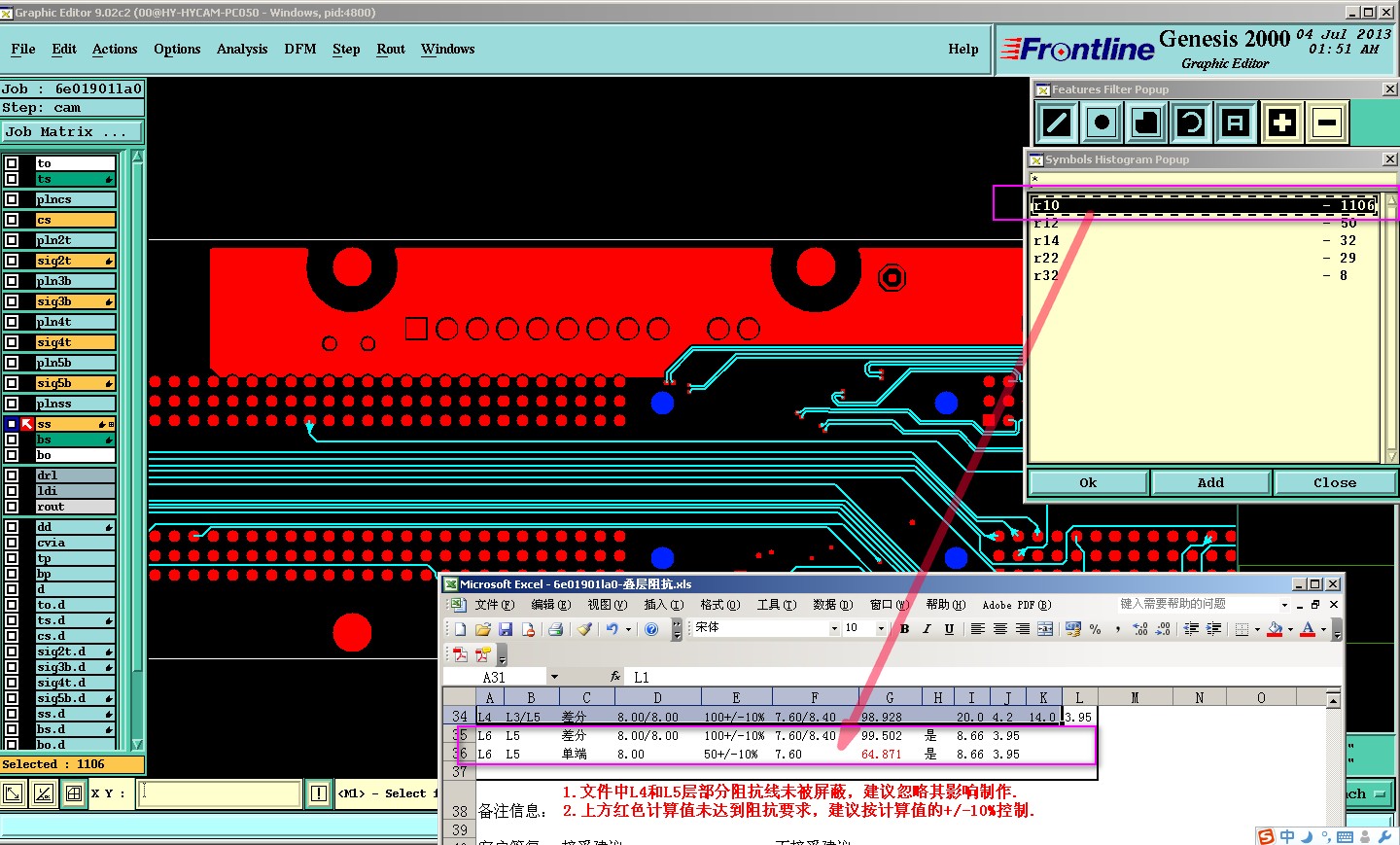Select the pad feature filter icon
The image size is (1400, 845).
[1102, 123]
